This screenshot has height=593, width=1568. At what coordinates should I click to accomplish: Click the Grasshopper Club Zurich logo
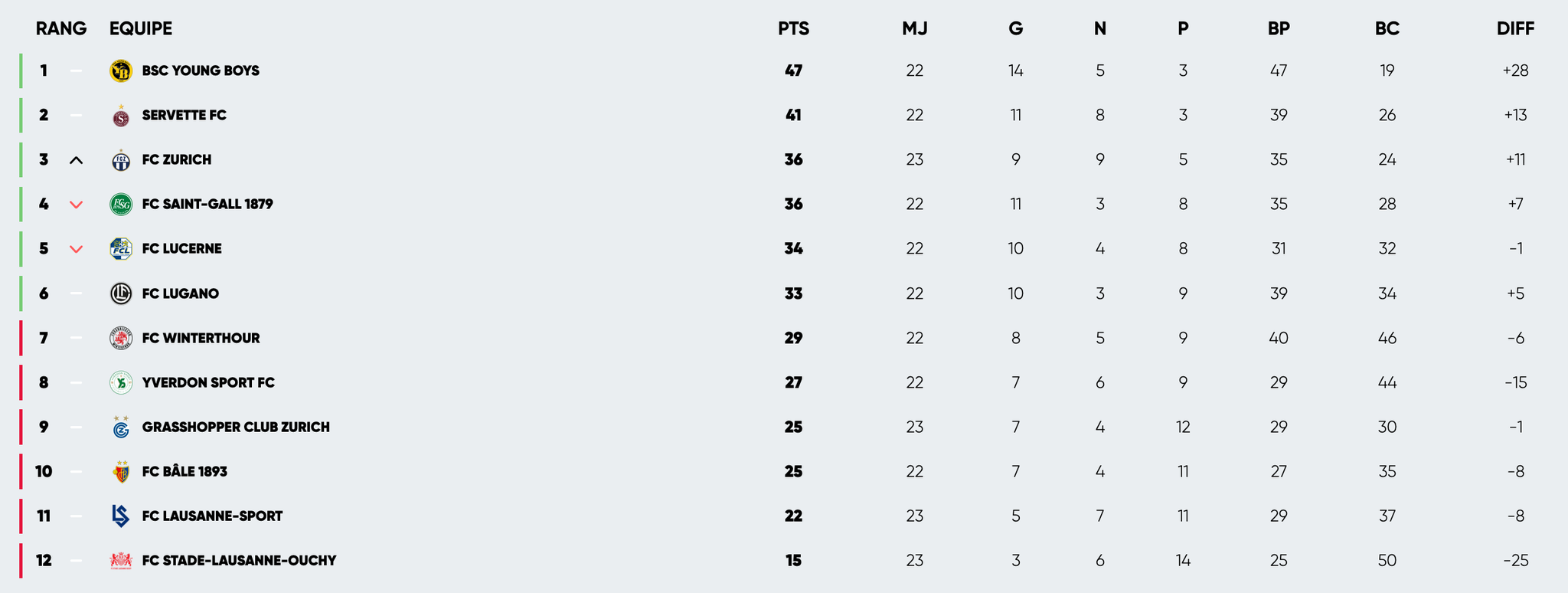(x=121, y=428)
